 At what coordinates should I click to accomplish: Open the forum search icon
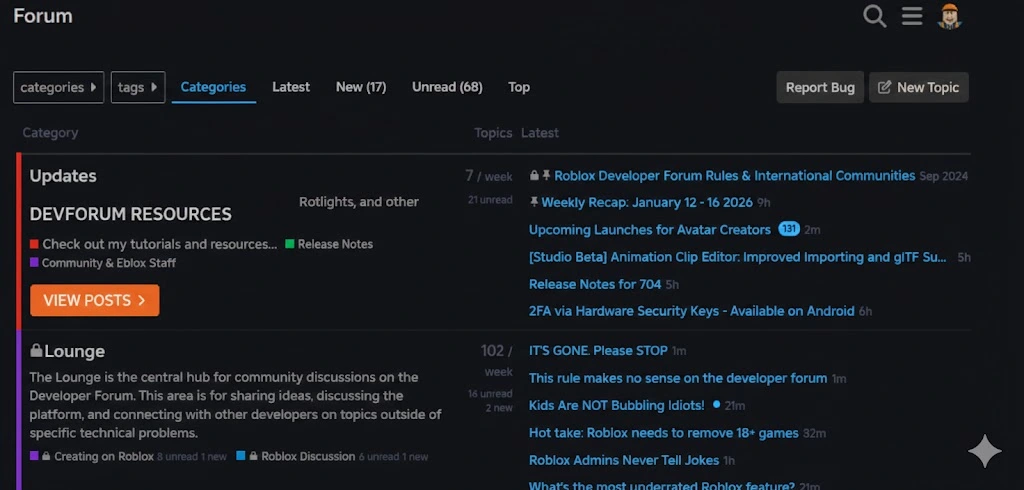(x=874, y=16)
